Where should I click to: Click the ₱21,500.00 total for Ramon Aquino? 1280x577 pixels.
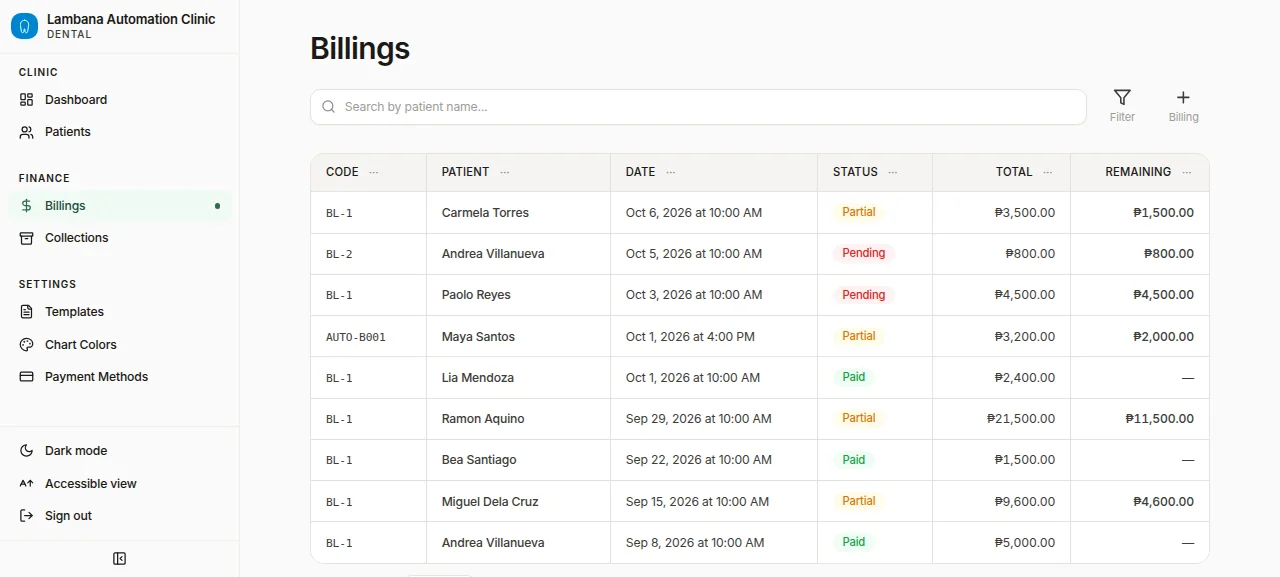[x=1021, y=419]
